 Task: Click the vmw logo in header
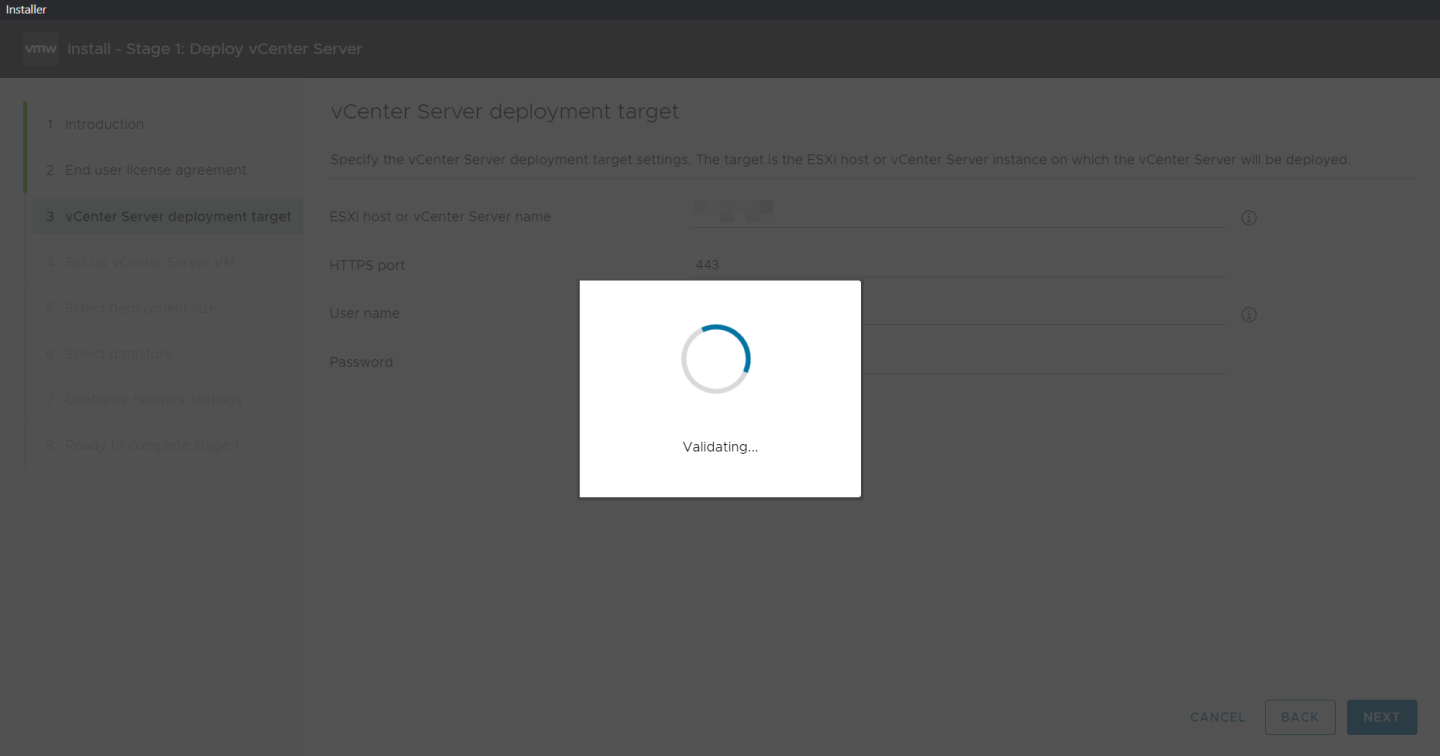point(40,49)
